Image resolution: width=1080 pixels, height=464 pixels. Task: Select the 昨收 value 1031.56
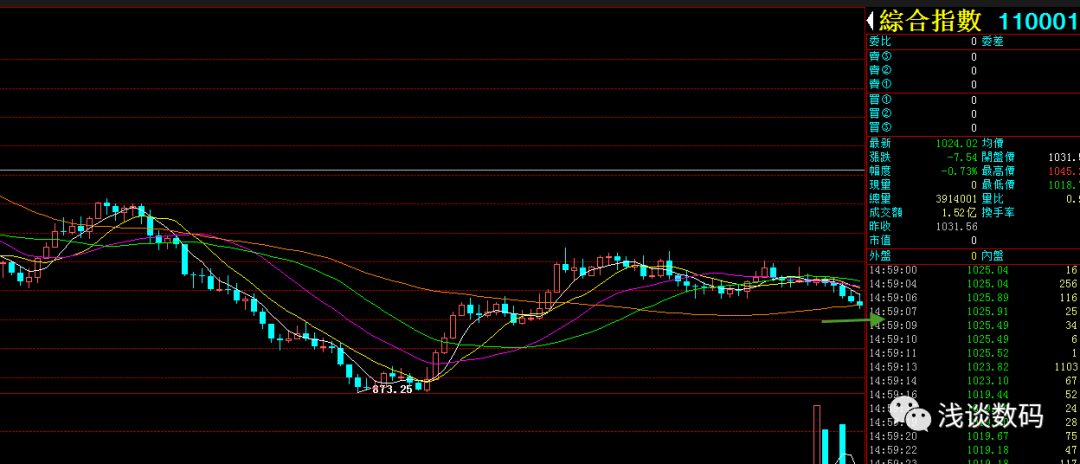point(957,226)
